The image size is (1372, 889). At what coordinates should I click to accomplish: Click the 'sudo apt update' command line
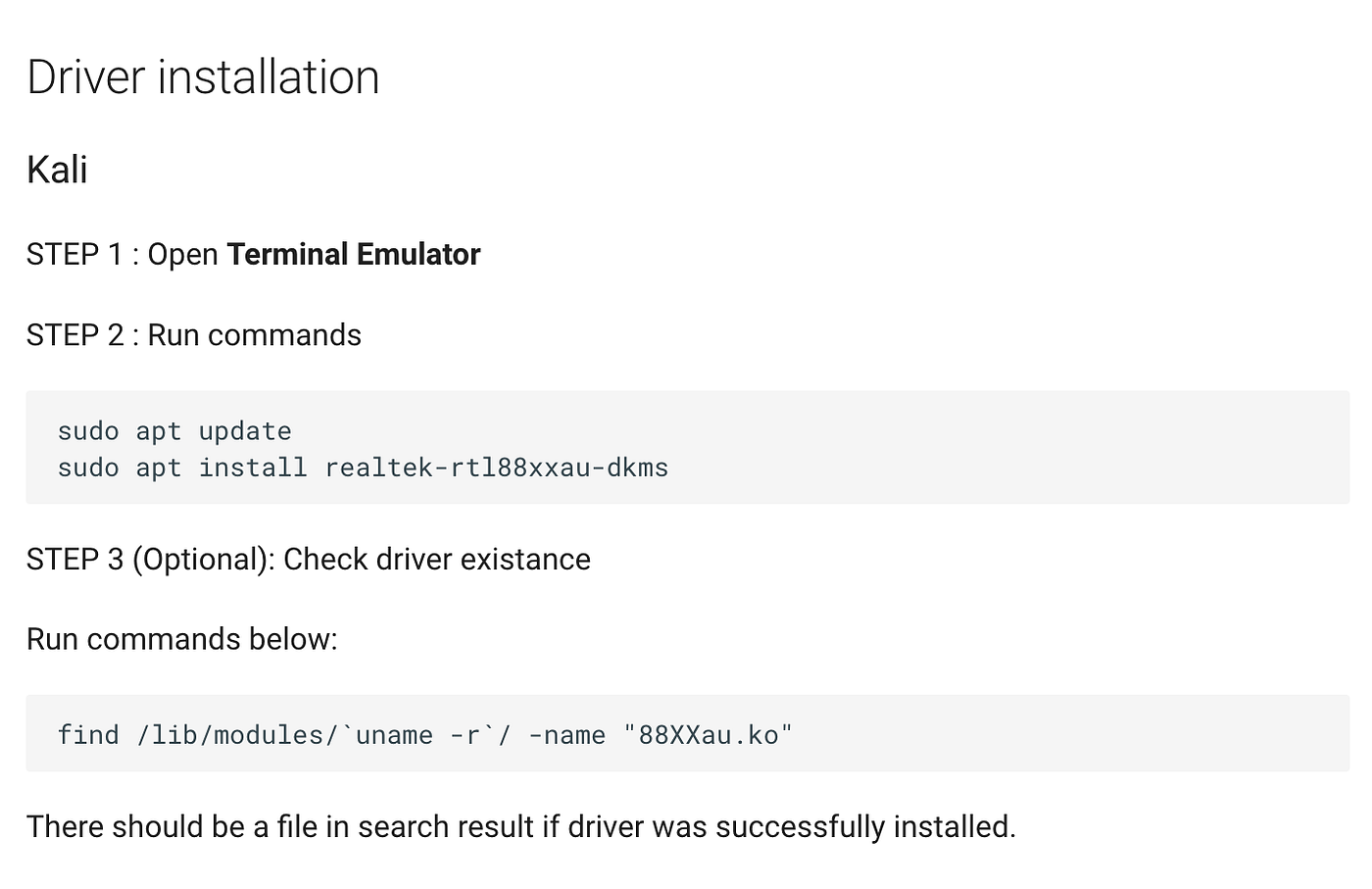tap(174, 431)
